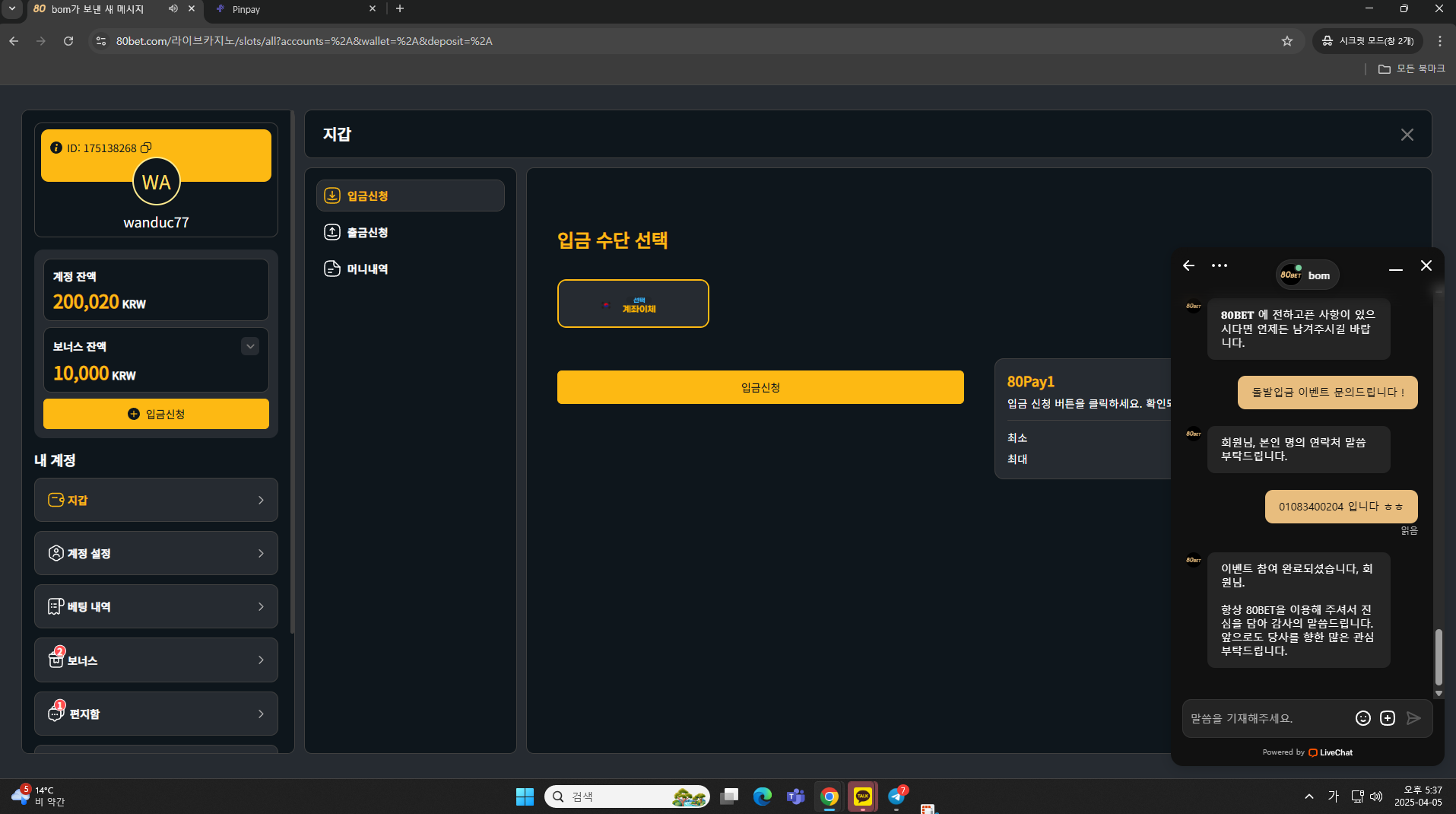Click the address bar URL
This screenshot has height=814, width=1456.
point(304,41)
